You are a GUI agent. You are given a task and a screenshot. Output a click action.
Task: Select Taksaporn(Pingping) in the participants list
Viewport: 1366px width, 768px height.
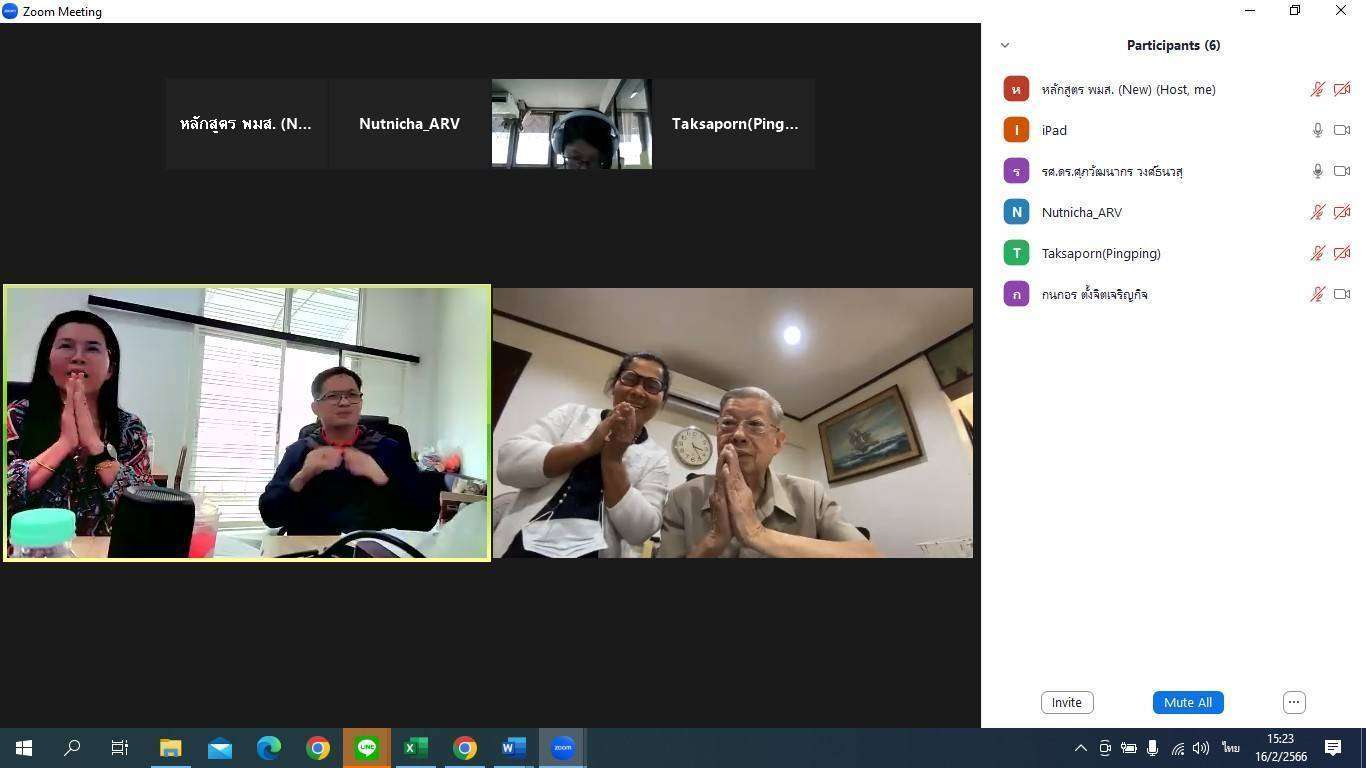click(1101, 253)
